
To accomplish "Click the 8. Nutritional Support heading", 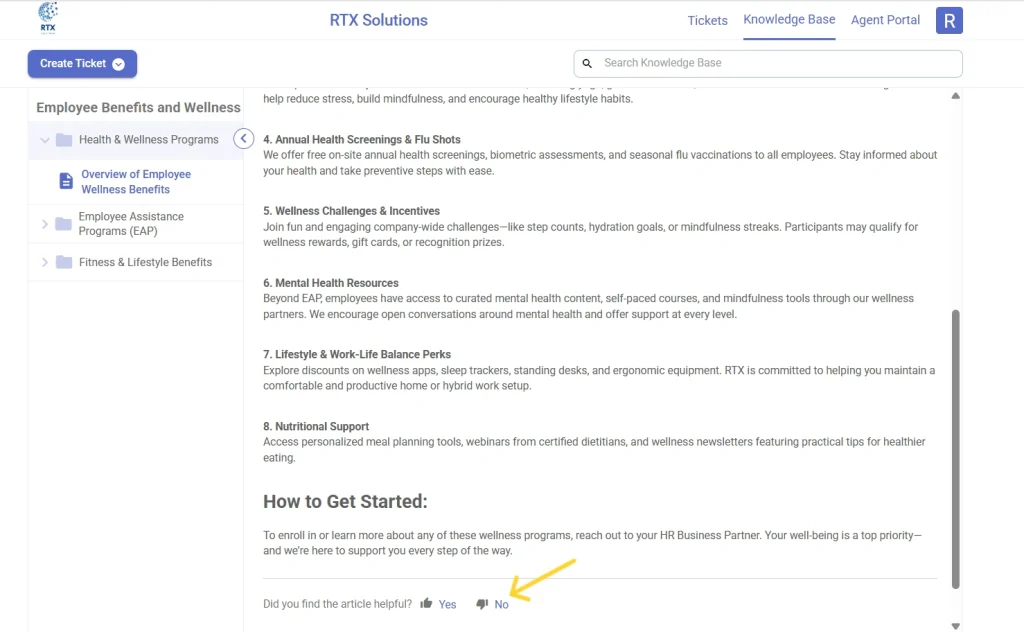I will [316, 426].
